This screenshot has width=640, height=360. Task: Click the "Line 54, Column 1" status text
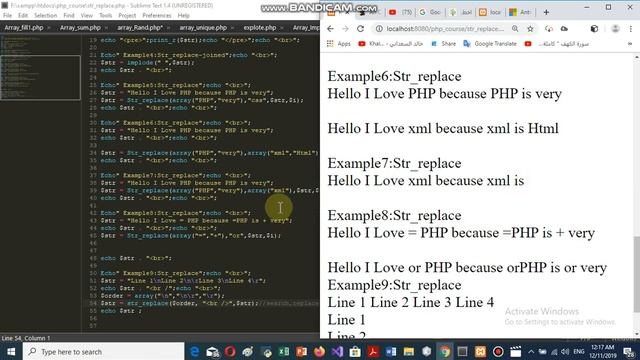26,338
